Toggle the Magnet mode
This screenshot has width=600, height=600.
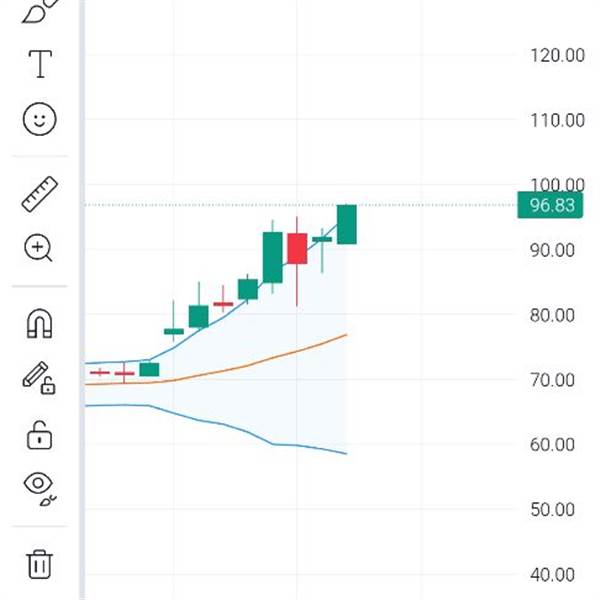(39, 323)
